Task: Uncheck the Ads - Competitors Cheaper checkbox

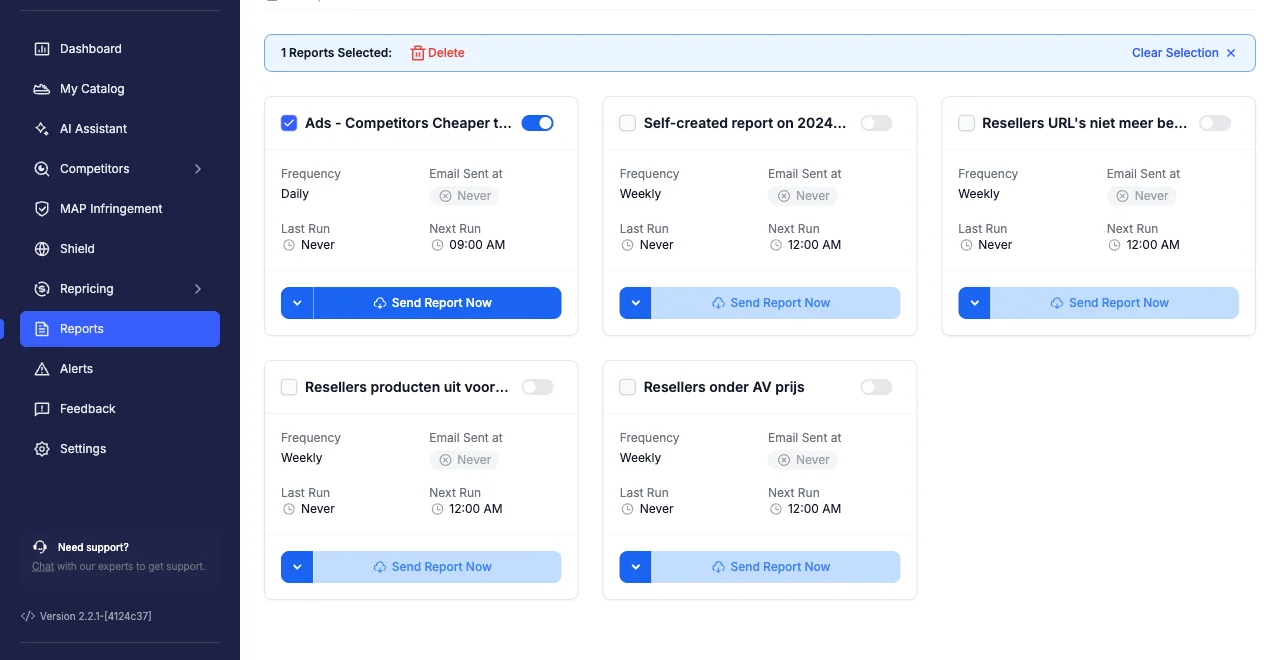Action: [289, 123]
